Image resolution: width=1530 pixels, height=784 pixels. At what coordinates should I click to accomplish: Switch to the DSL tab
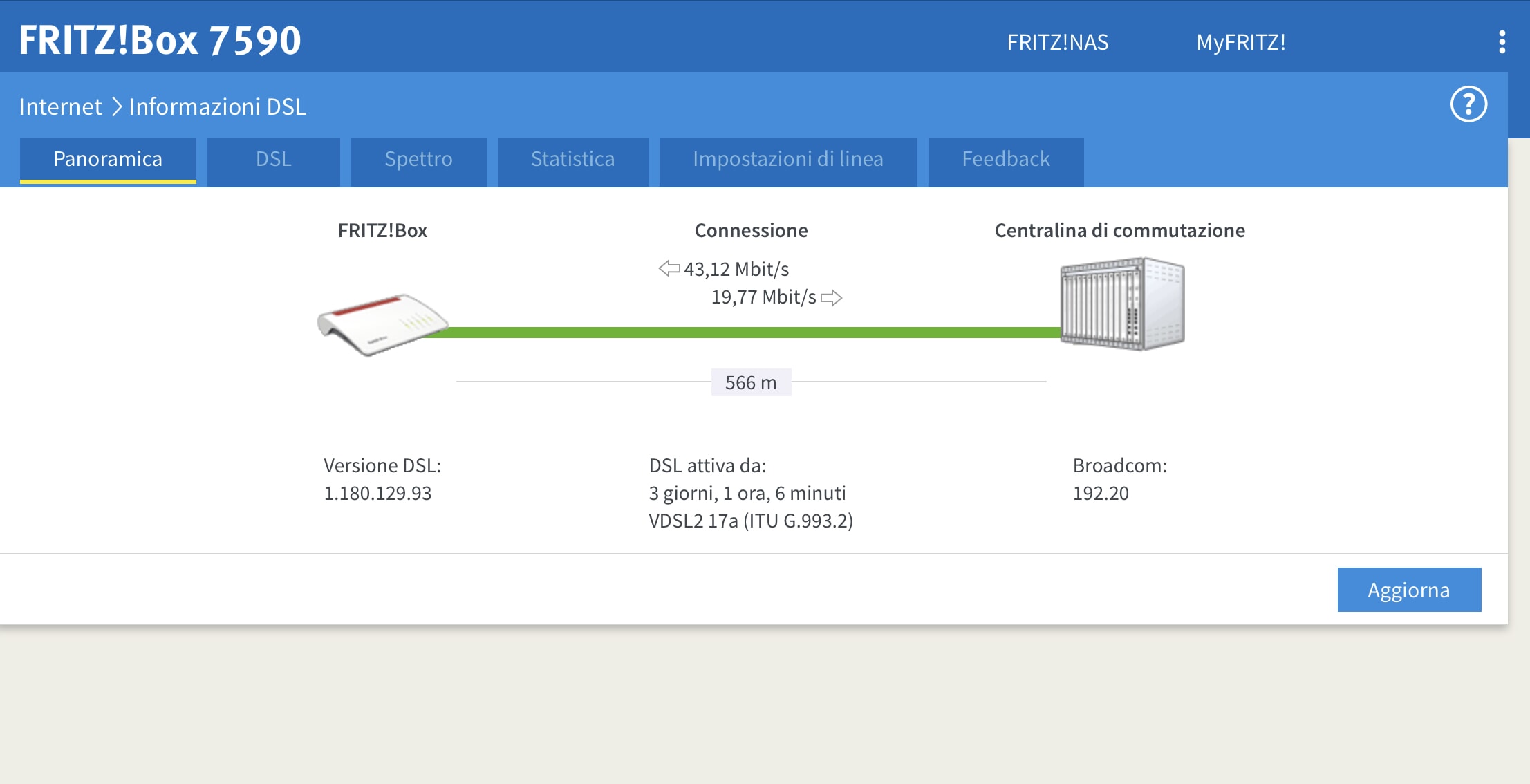(273, 160)
